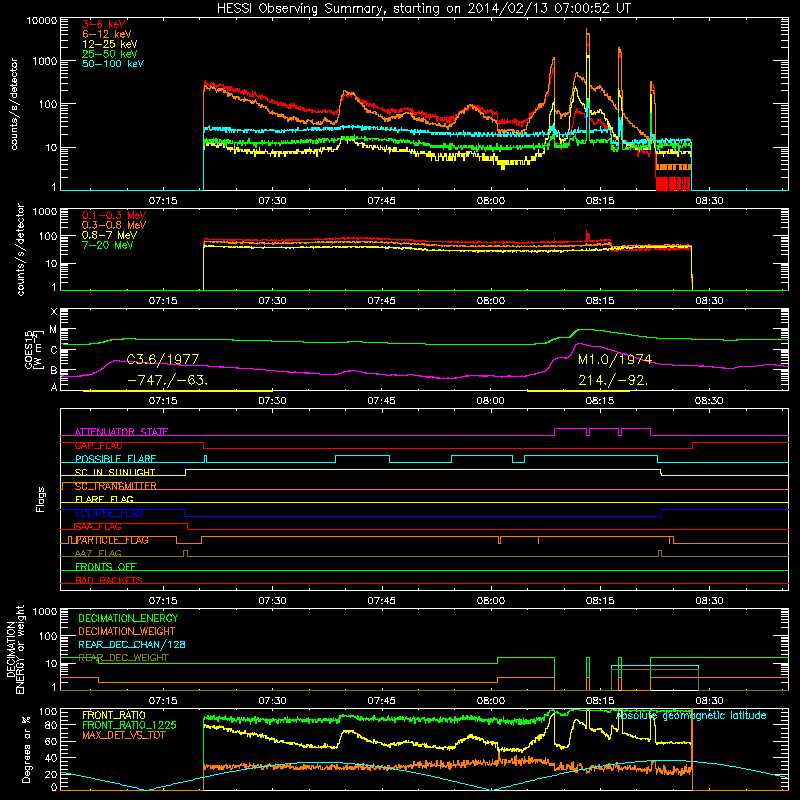The height and width of the screenshot is (800, 800).
Task: Select the MAX_DET_VS_TOT legend label
Action: click(123, 735)
